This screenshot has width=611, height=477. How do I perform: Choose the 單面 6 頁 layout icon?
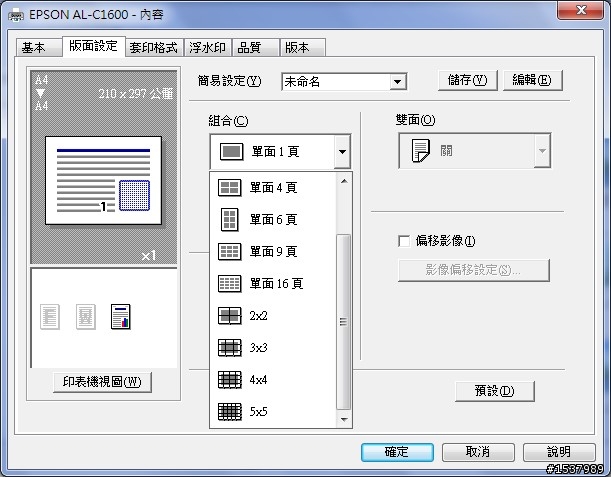[x=230, y=219]
